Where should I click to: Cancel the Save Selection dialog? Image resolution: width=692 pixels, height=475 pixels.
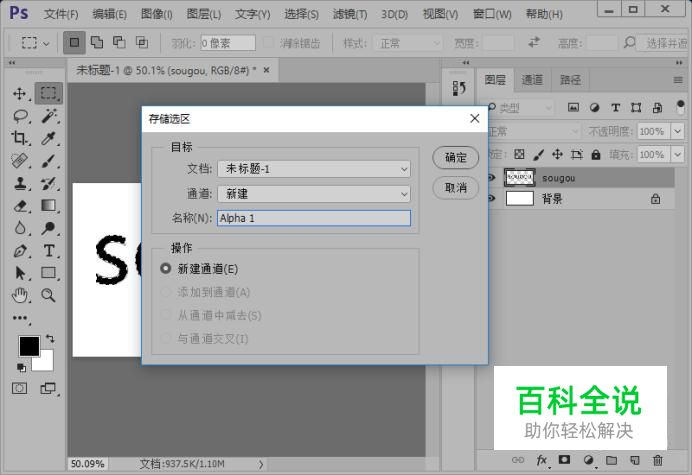click(455, 188)
